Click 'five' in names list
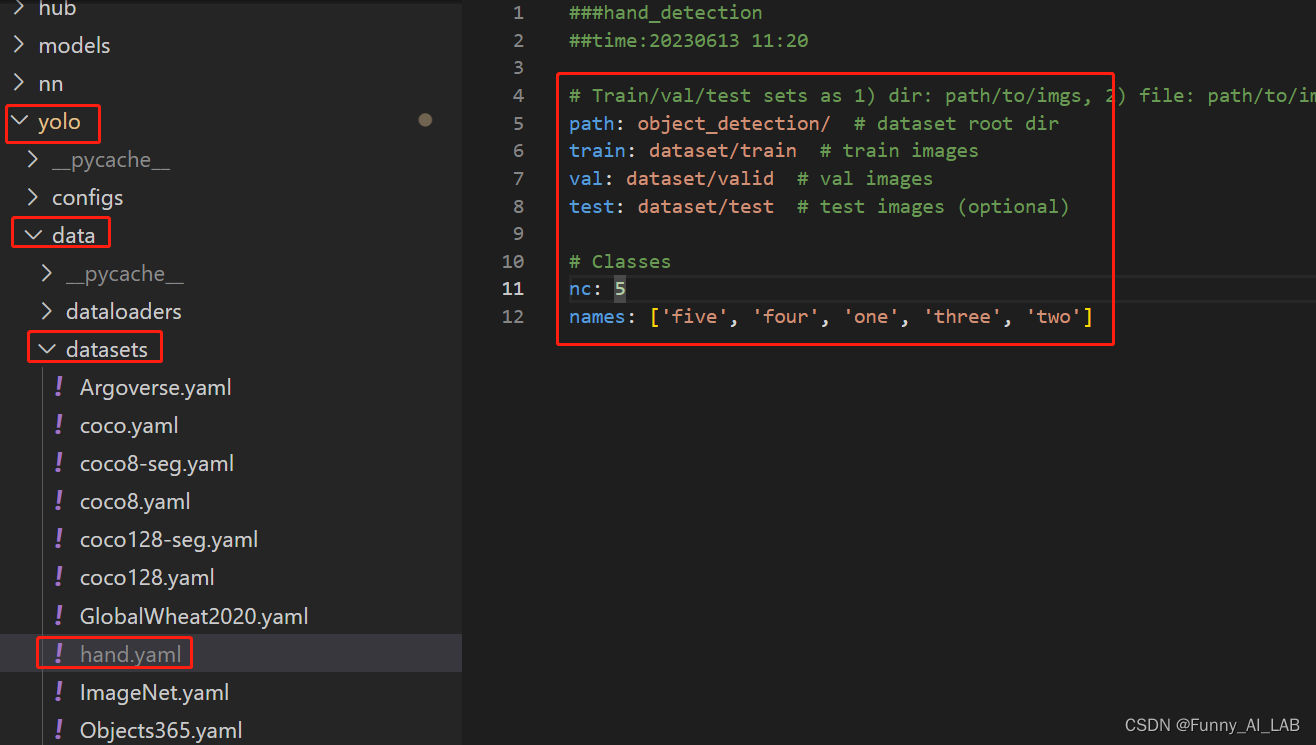This screenshot has width=1316, height=745. [695, 317]
